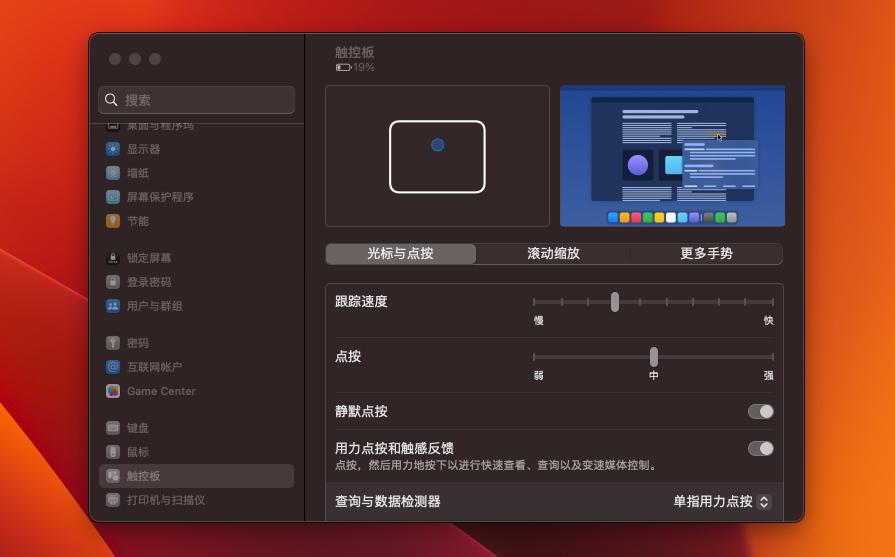Viewport: 895px width, 557px height.
Task: Open Displays (显示器) sidebar icon
Action: click(113, 149)
